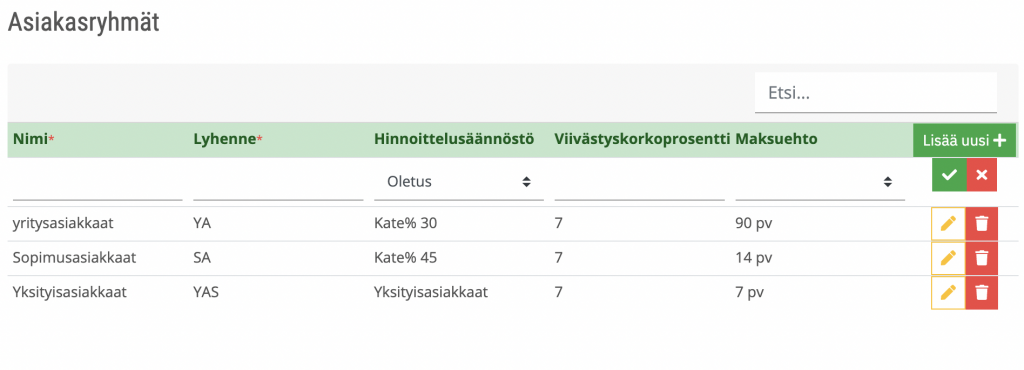Click the Lisää uusi button
The height and width of the screenshot is (370, 1024).
(x=964, y=140)
